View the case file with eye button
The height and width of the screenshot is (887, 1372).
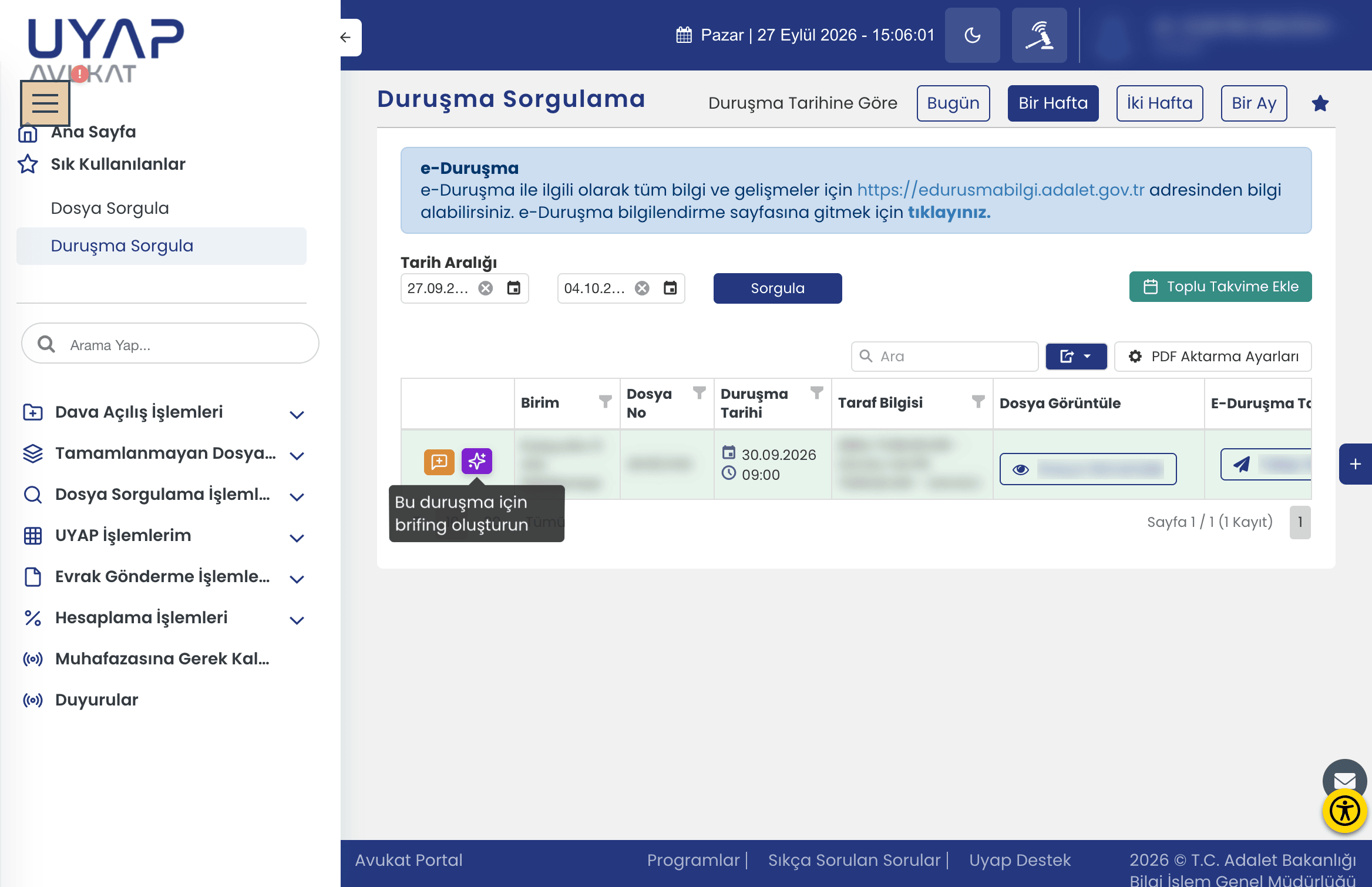coord(1088,469)
